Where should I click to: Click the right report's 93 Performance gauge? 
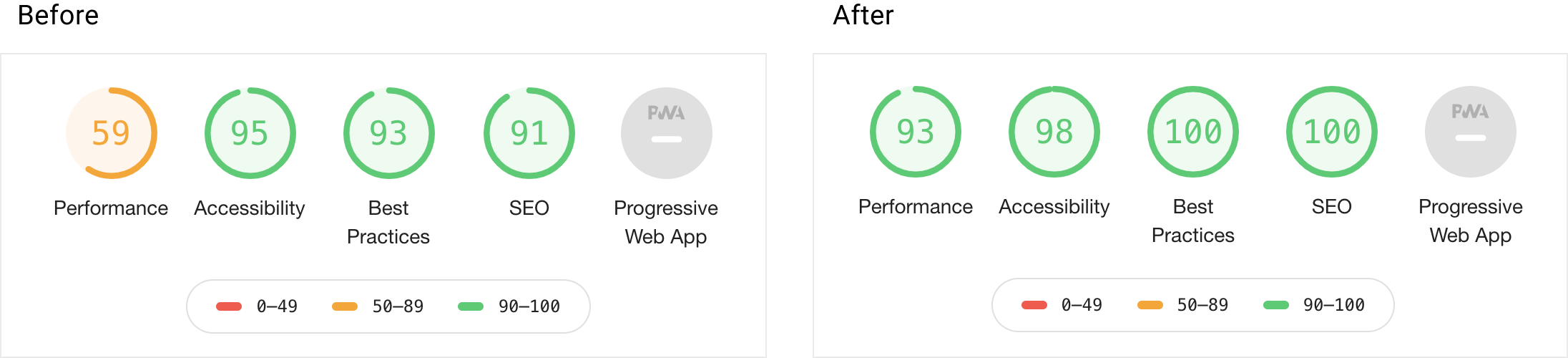[x=915, y=132]
